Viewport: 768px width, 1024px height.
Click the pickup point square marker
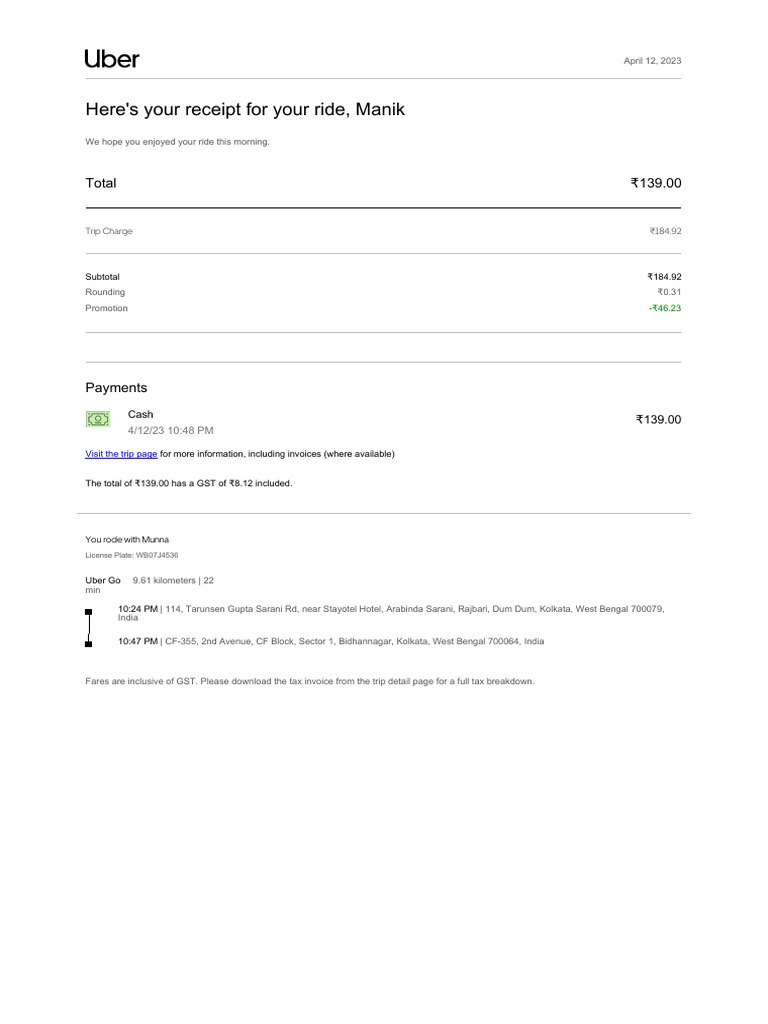tap(89, 611)
